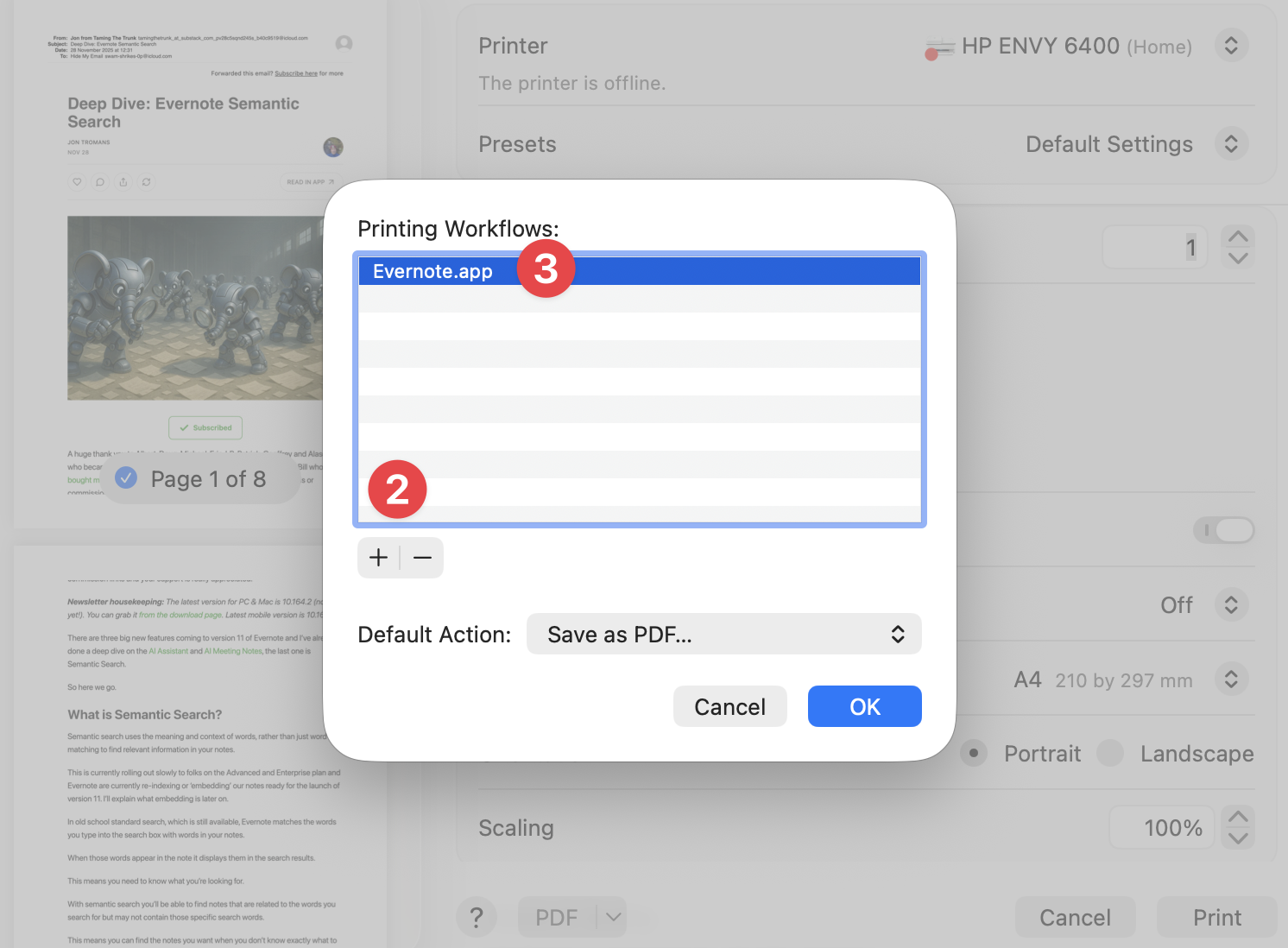Select the Portrait orientation option

point(974,753)
